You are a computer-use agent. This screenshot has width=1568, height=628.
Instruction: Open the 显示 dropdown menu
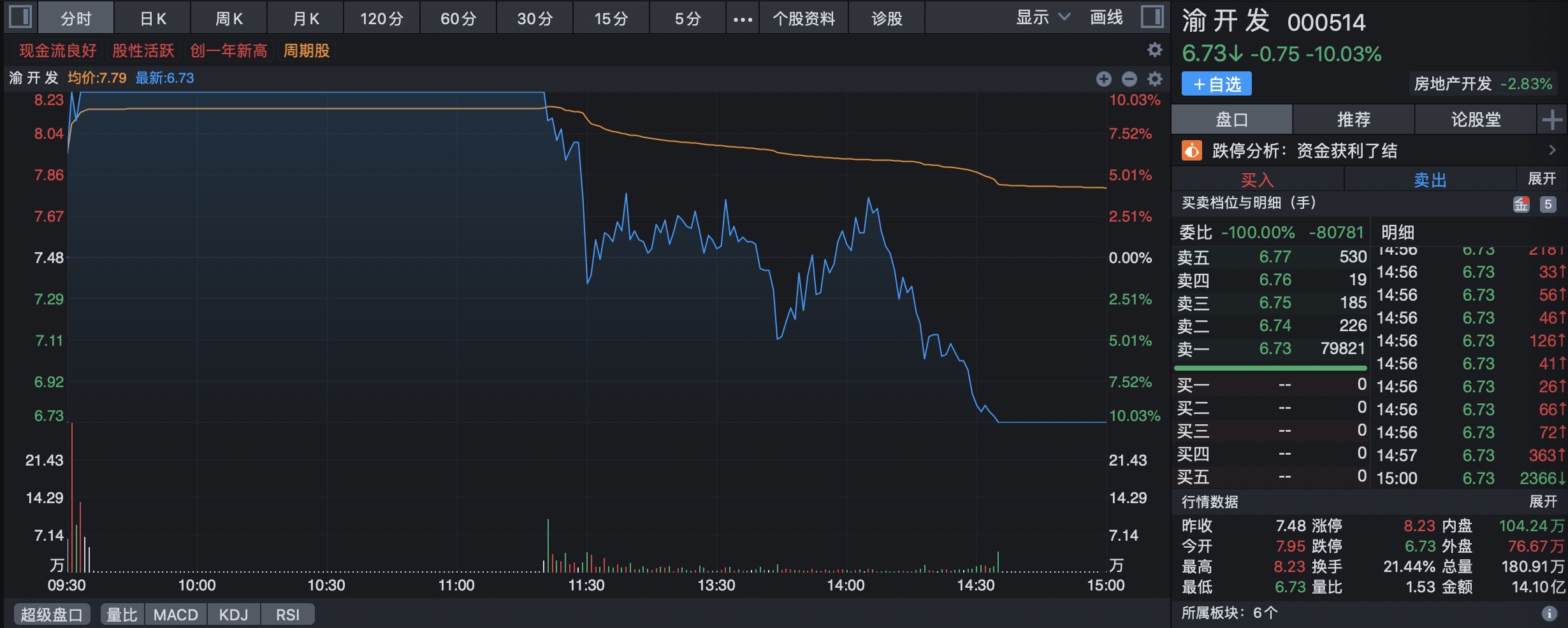(x=1042, y=18)
